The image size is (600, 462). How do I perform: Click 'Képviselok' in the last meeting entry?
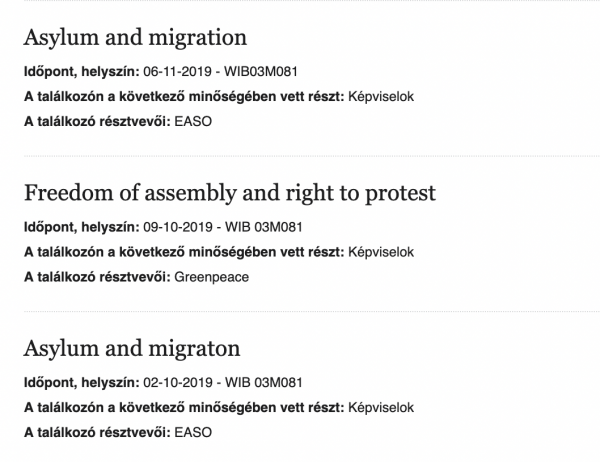point(381,407)
